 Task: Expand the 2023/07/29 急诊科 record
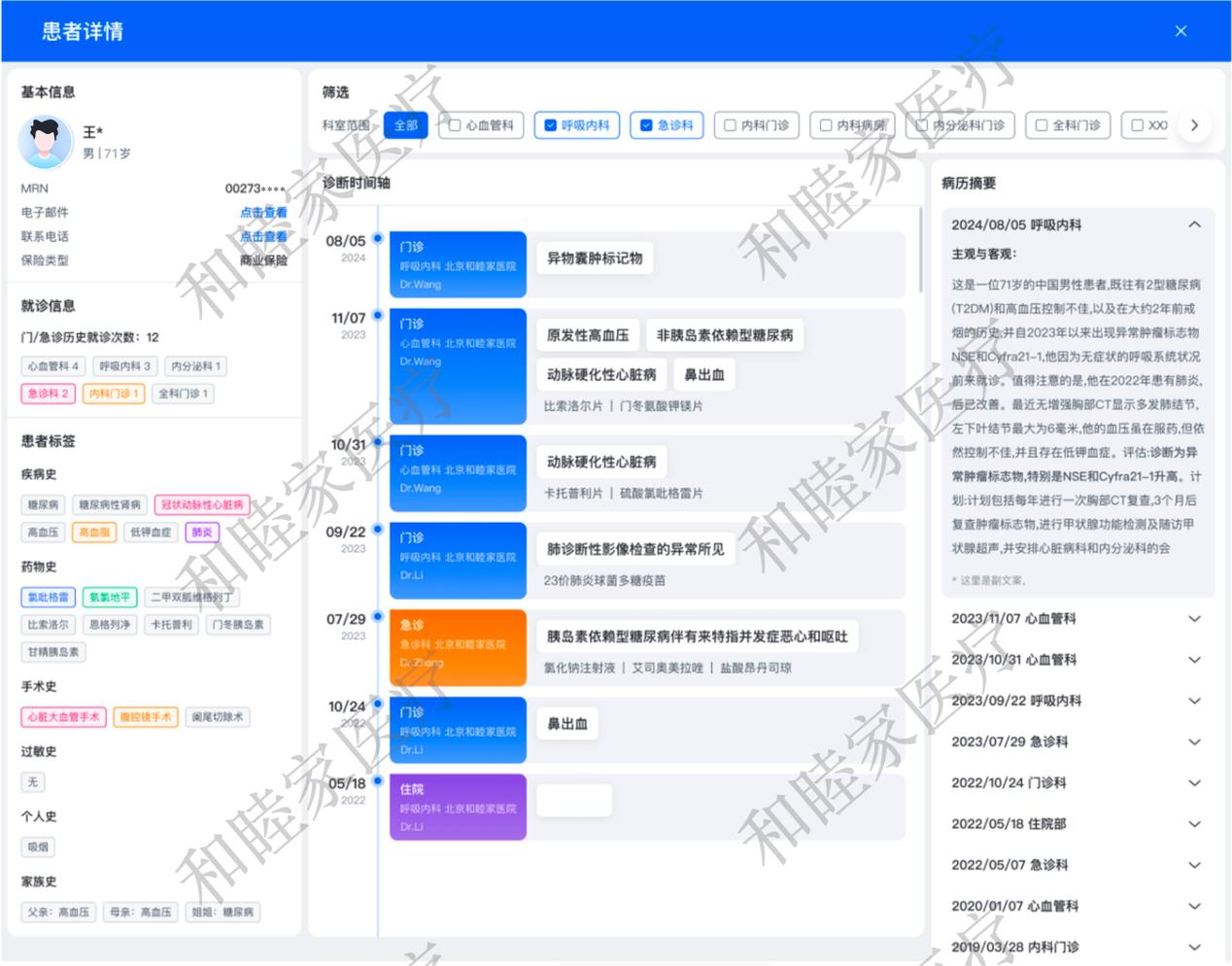click(1194, 742)
